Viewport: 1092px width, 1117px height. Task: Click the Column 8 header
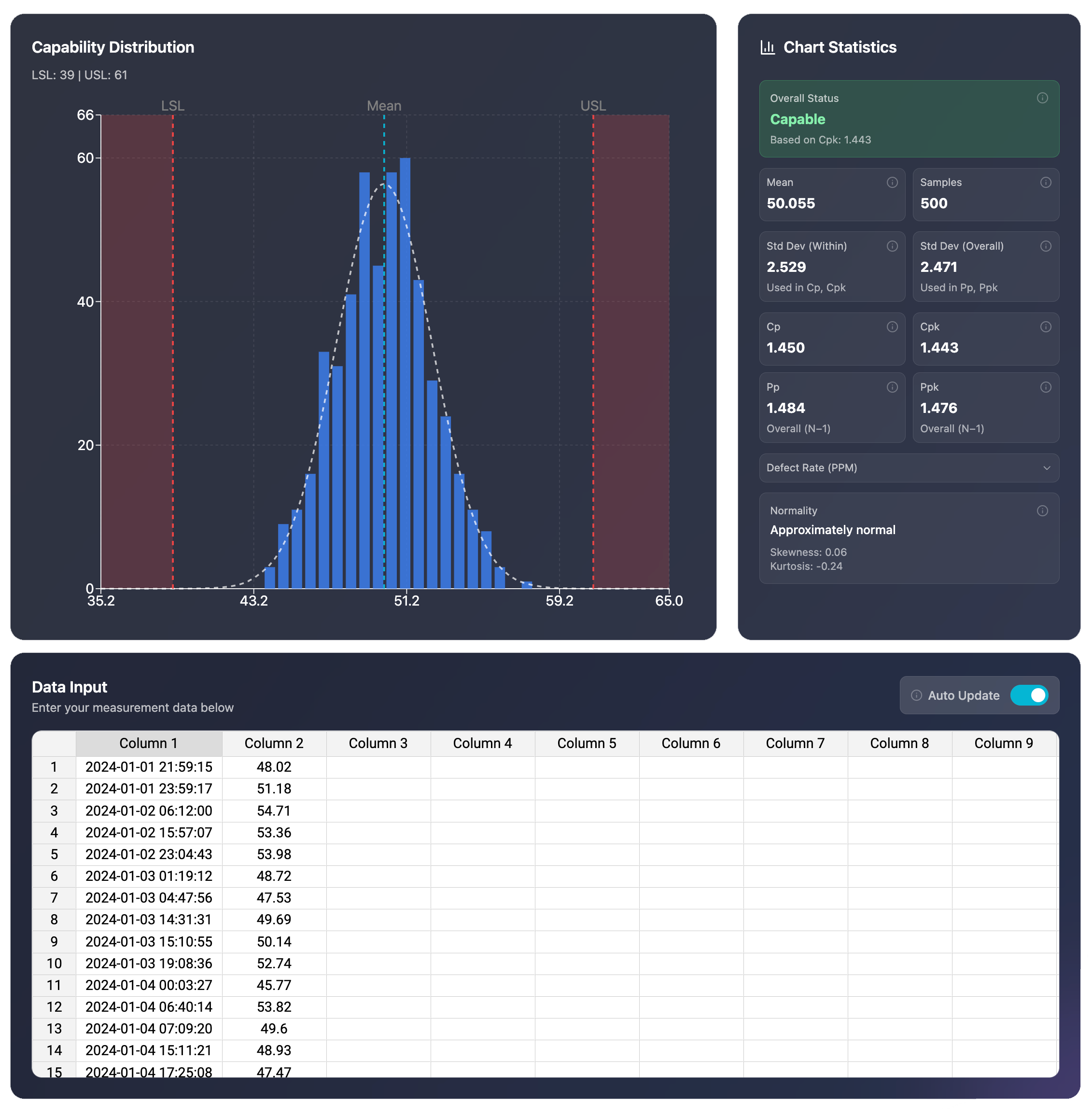coord(899,744)
